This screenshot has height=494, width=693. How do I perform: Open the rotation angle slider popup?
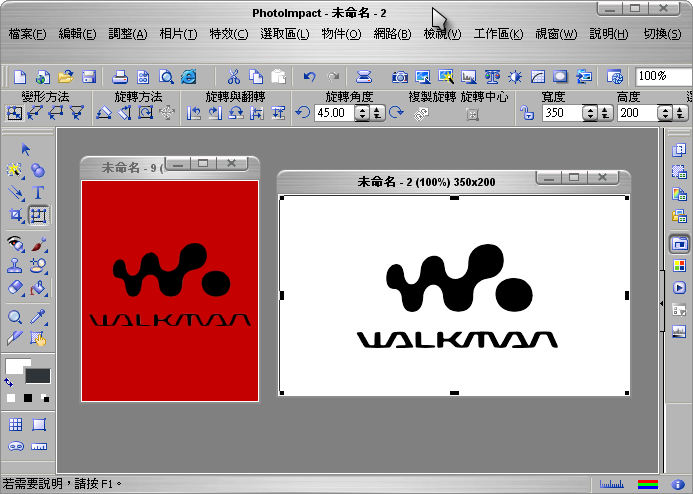377,113
